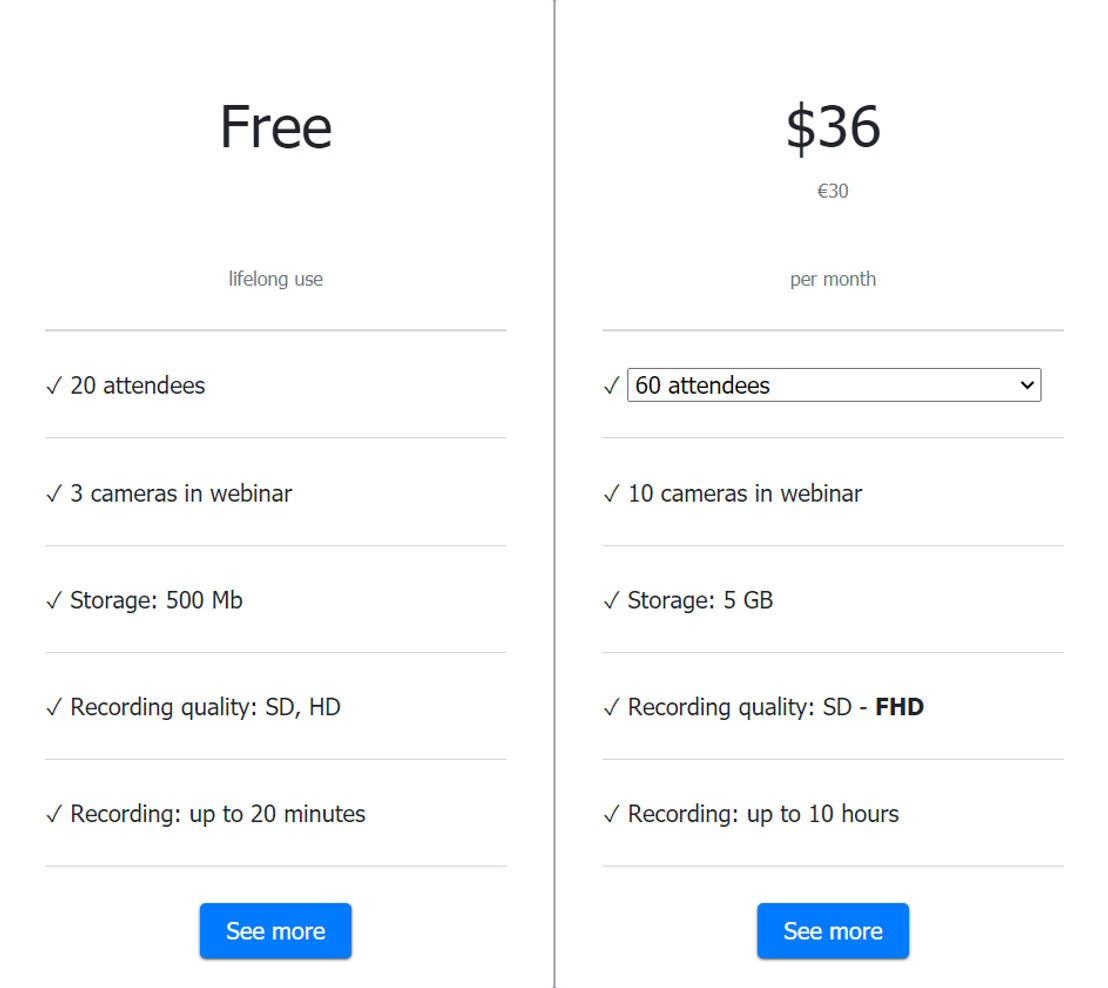Click the checkmark beside Storage: 5 GB
The height and width of the screenshot is (988, 1108).
[611, 601]
